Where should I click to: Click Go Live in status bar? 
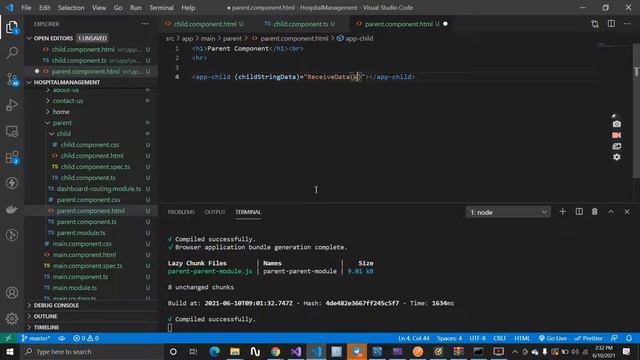click(x=552, y=338)
